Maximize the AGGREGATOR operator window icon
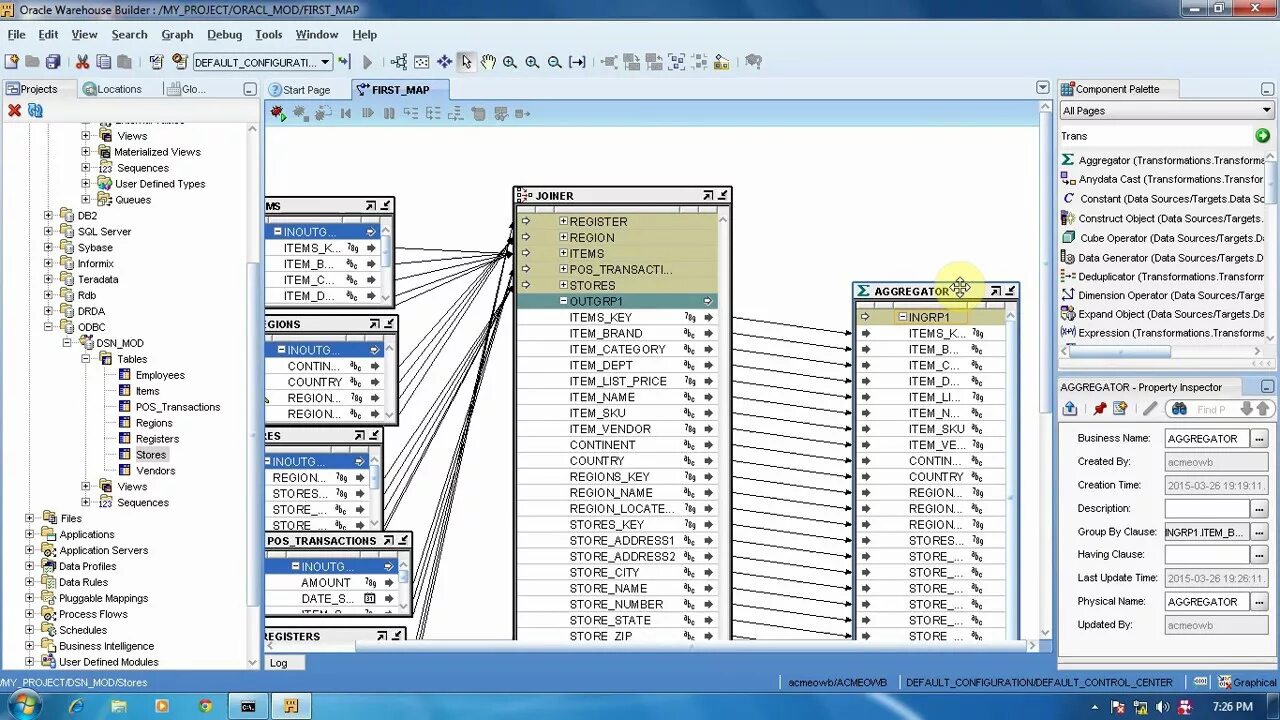The width and height of the screenshot is (1280, 720). pos(995,291)
